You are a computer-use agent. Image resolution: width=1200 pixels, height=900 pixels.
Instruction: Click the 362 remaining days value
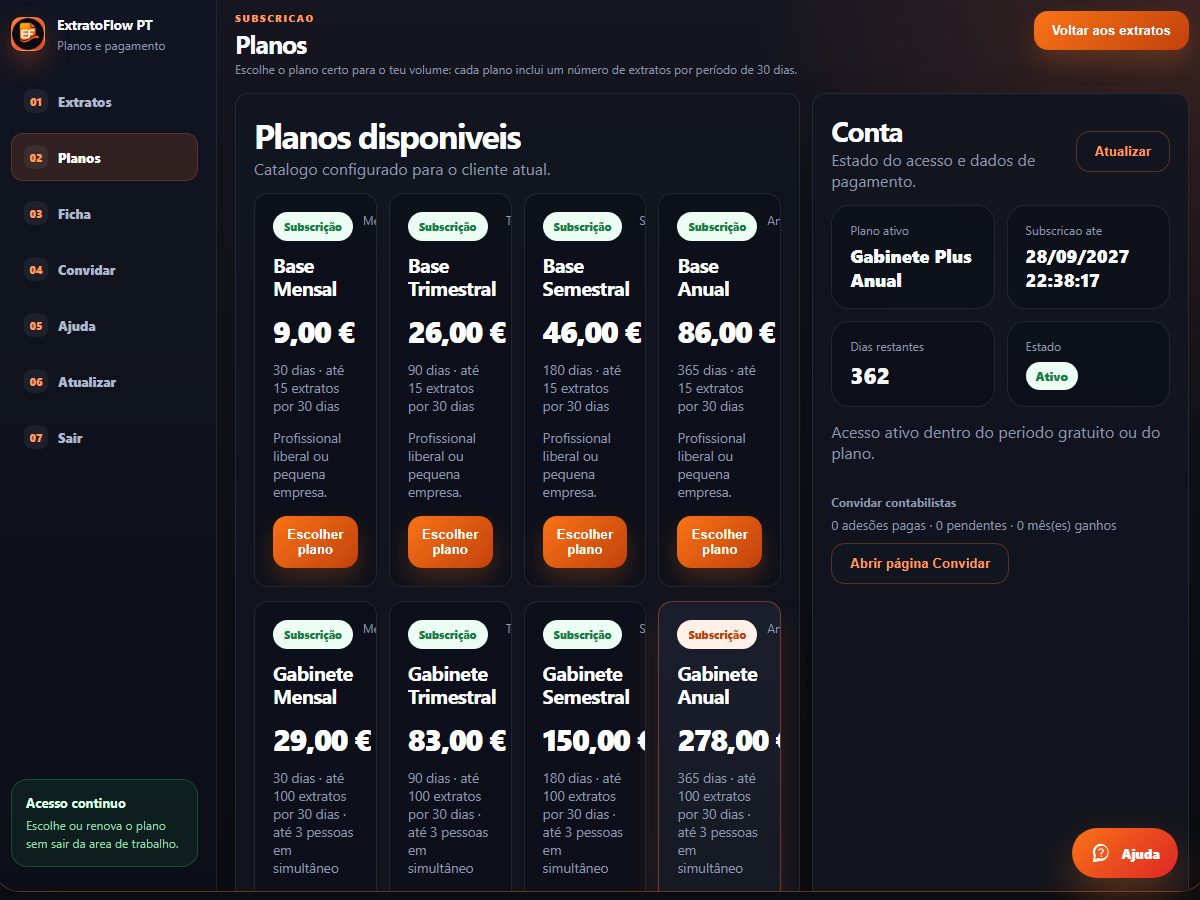pyautogui.click(x=870, y=377)
